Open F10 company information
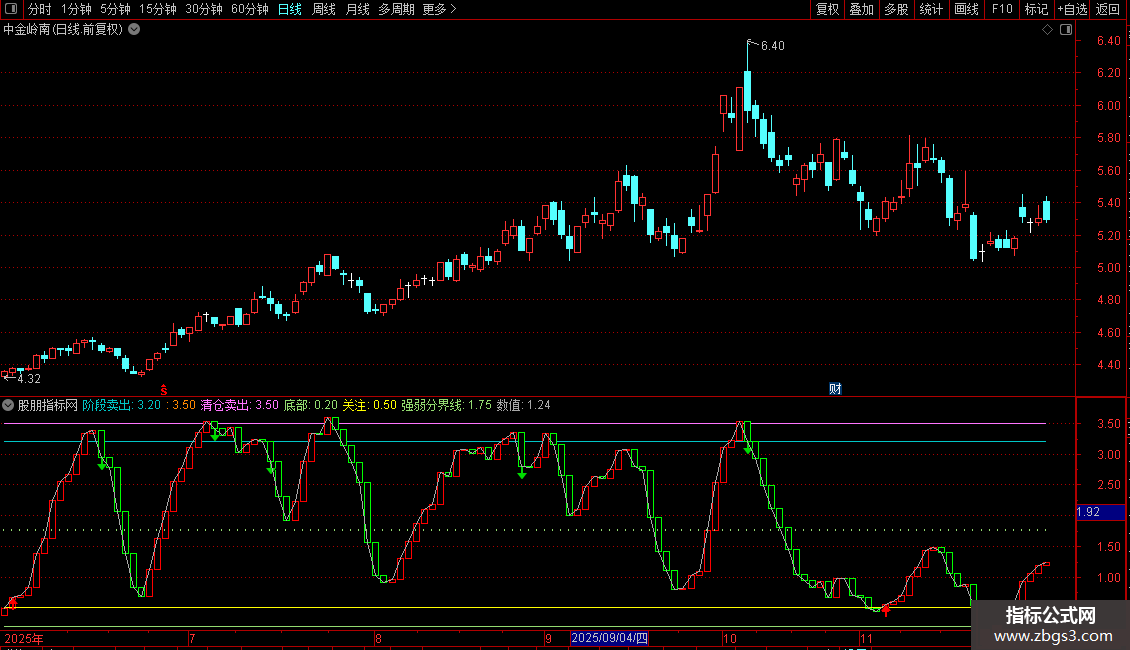This screenshot has height=650, width=1130. point(1002,9)
